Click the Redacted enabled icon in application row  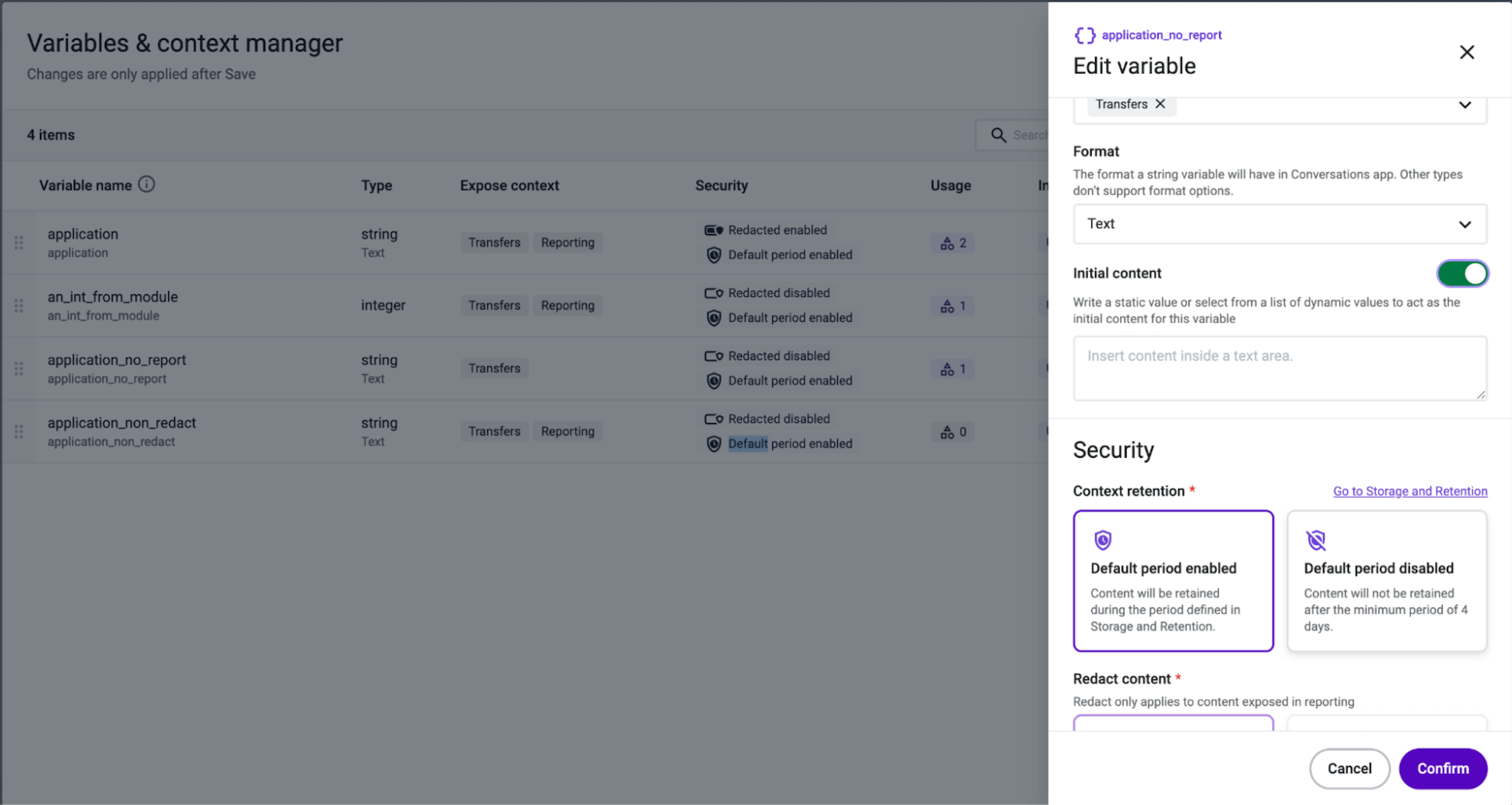[x=713, y=230]
